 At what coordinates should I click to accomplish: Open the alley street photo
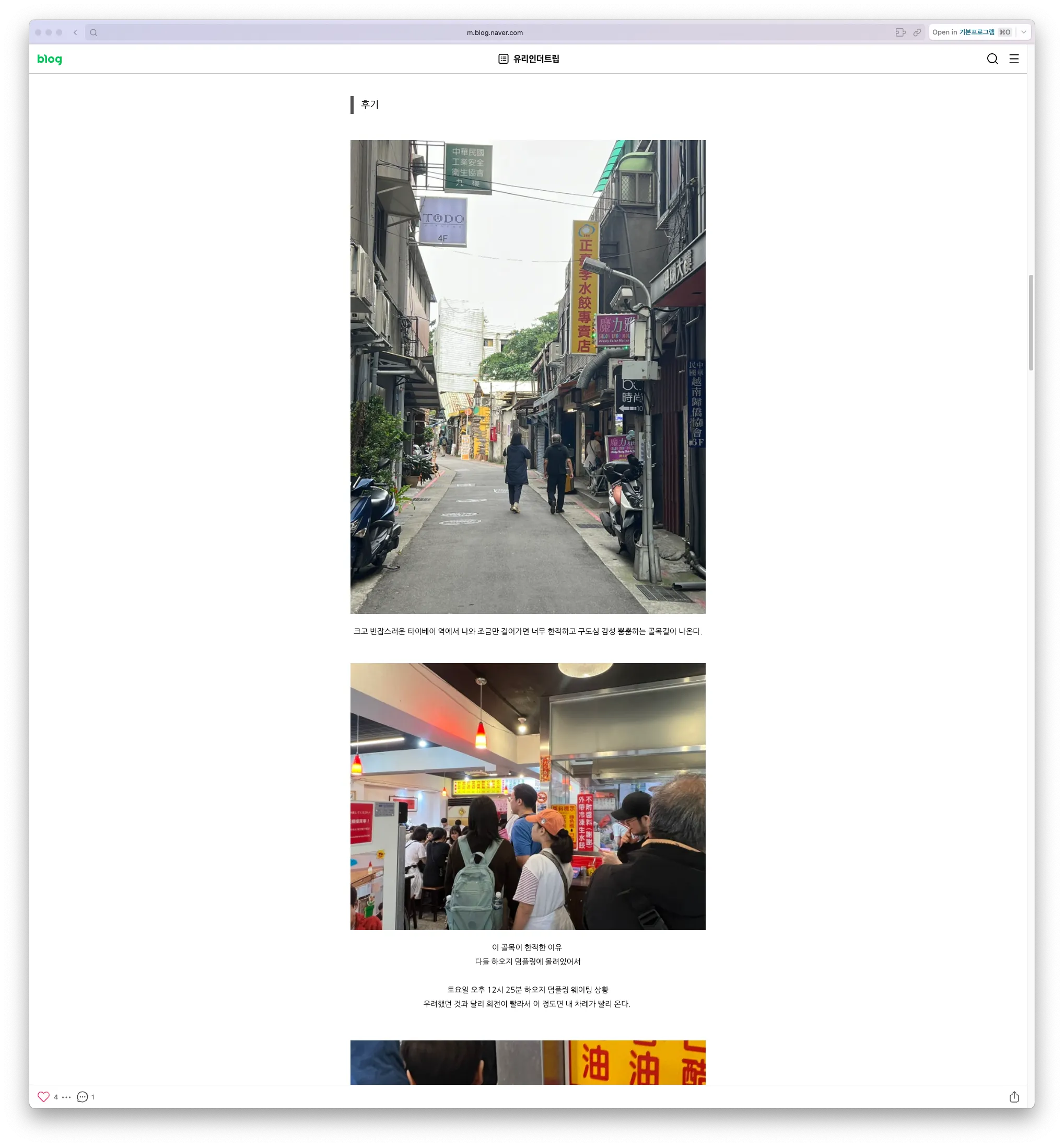click(x=528, y=376)
